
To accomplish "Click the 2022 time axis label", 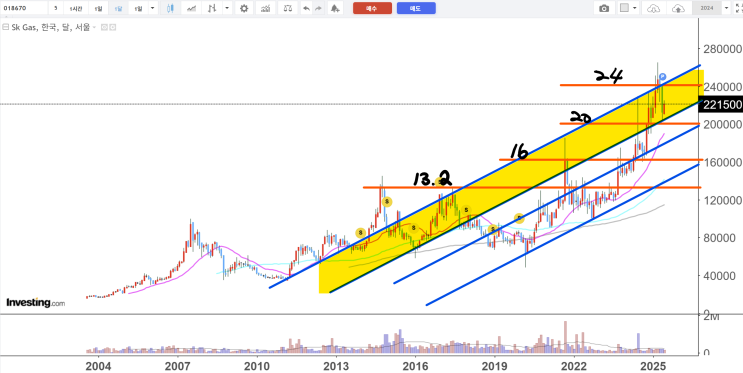I will 574,366.
